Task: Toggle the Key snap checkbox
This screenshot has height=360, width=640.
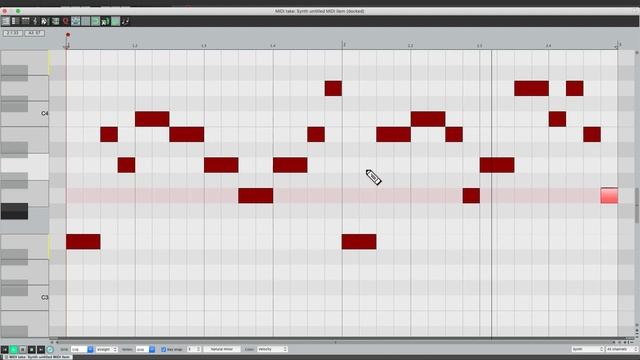Action: [164, 349]
